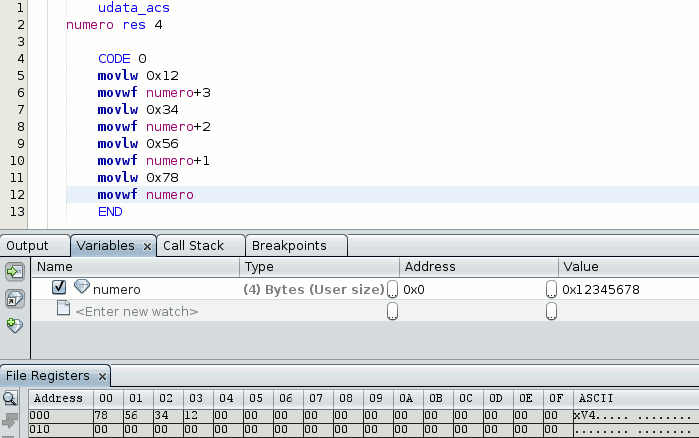Open the Type ellipsis button for numero
The image size is (699, 438).
point(392,289)
